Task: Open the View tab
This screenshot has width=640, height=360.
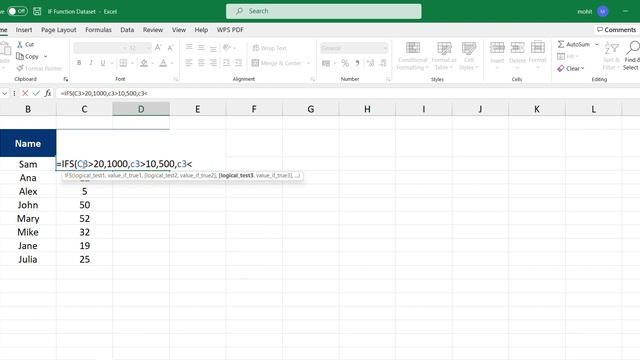Action: point(179,30)
